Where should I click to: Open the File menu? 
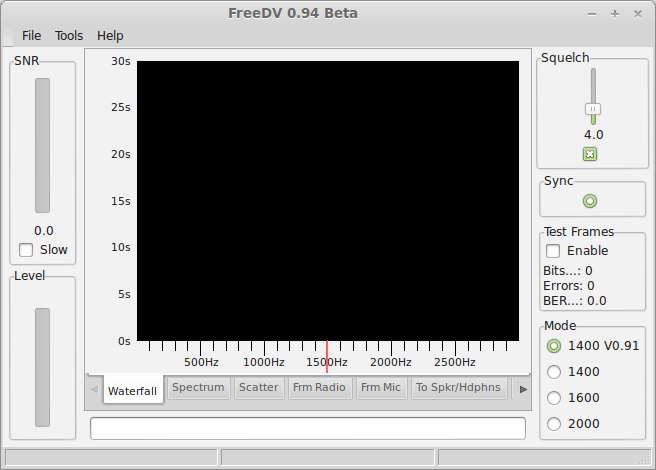(x=31, y=36)
